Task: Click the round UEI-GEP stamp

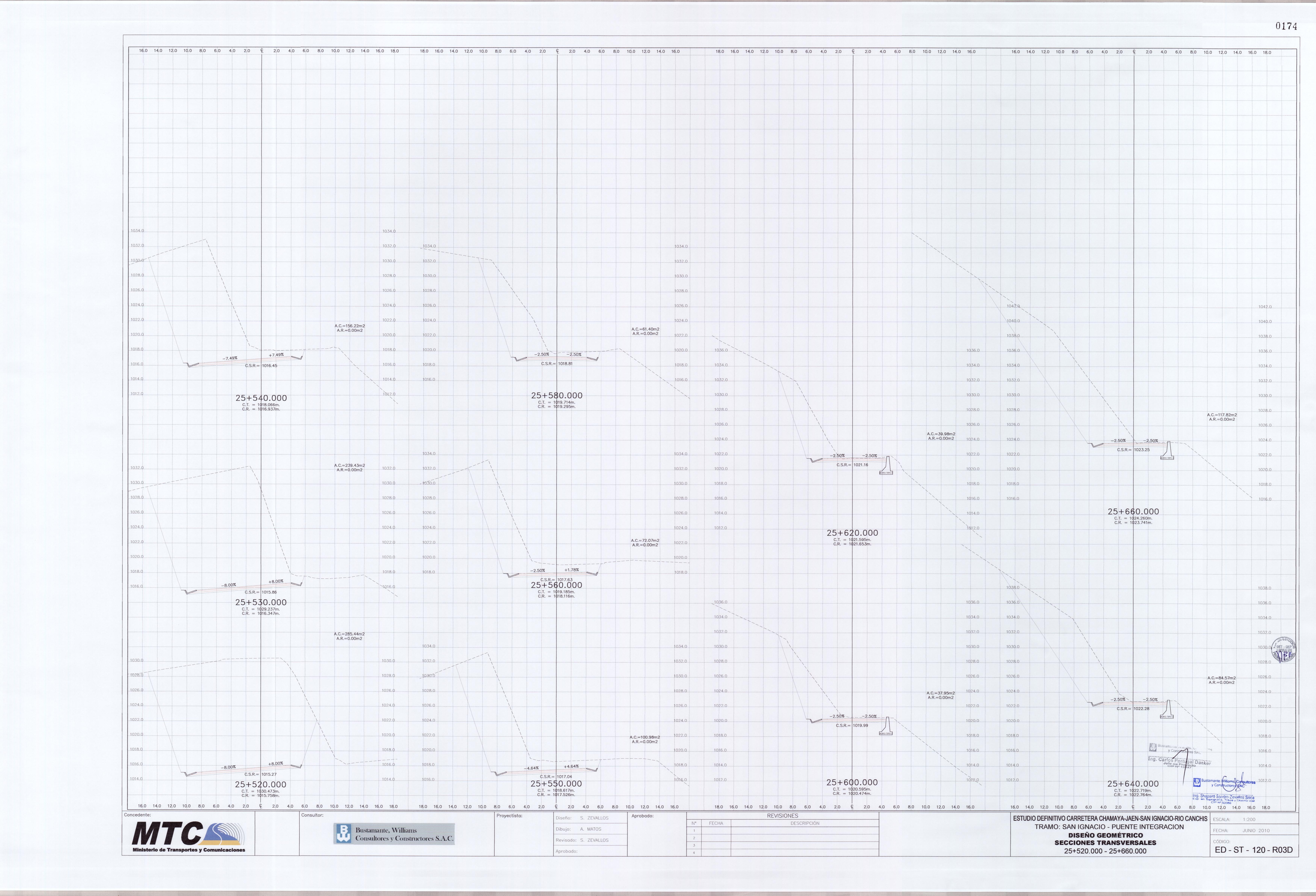Action: pyautogui.click(x=1284, y=650)
